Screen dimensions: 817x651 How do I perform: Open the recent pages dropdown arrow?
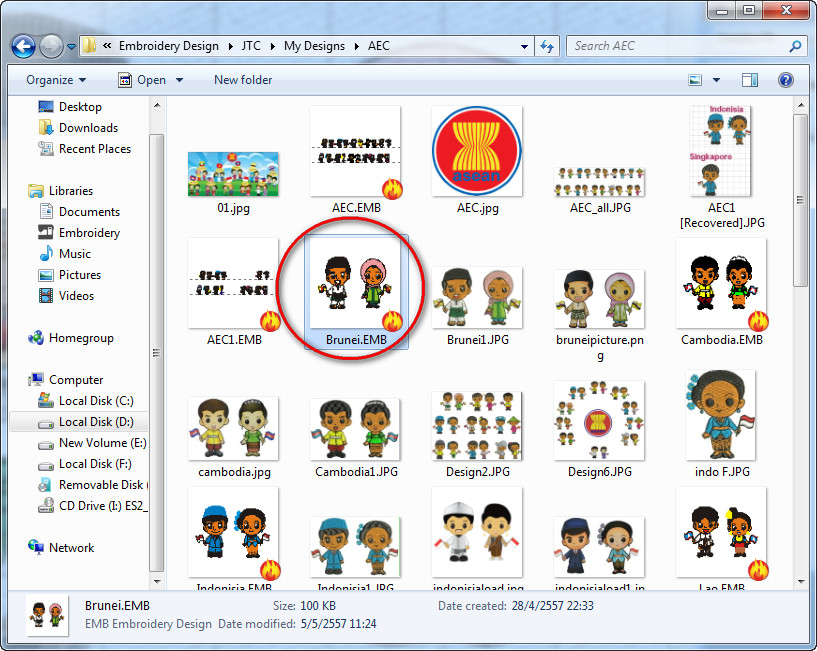point(71,47)
